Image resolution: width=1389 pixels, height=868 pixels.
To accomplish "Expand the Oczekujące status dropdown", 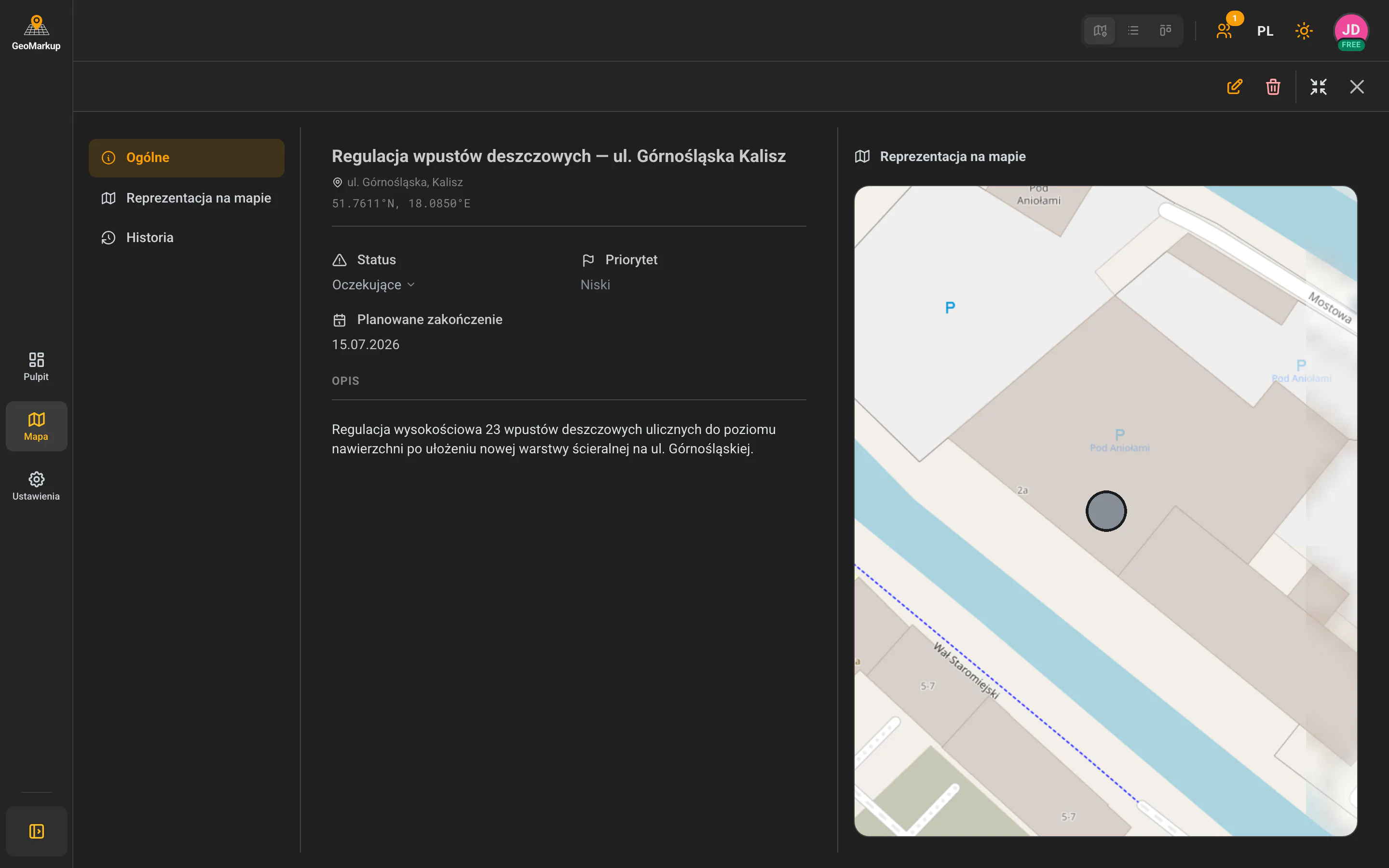I will 374,285.
